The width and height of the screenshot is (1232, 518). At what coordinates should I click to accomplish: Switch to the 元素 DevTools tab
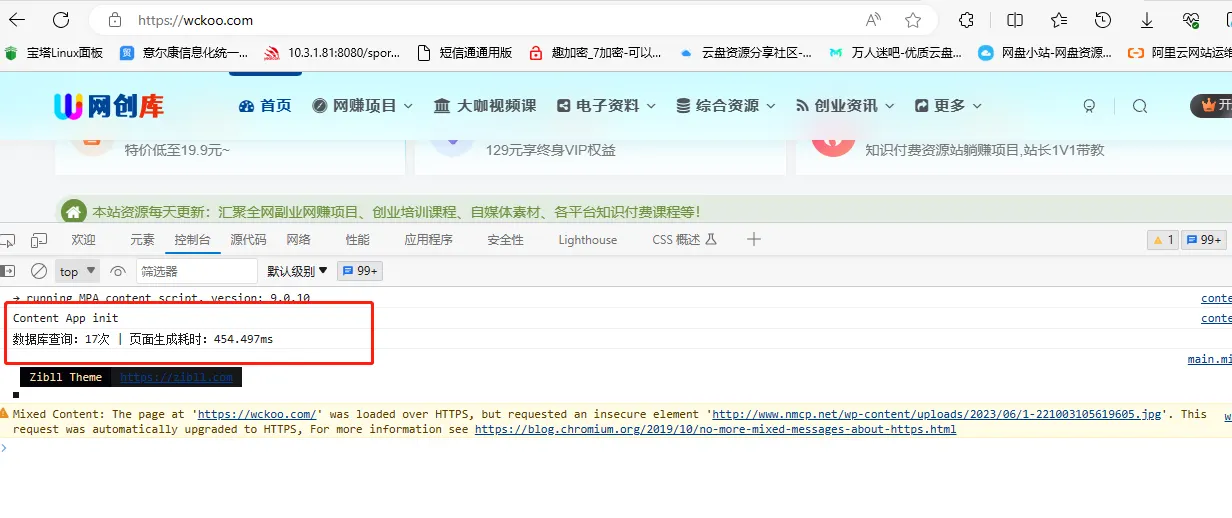point(143,240)
